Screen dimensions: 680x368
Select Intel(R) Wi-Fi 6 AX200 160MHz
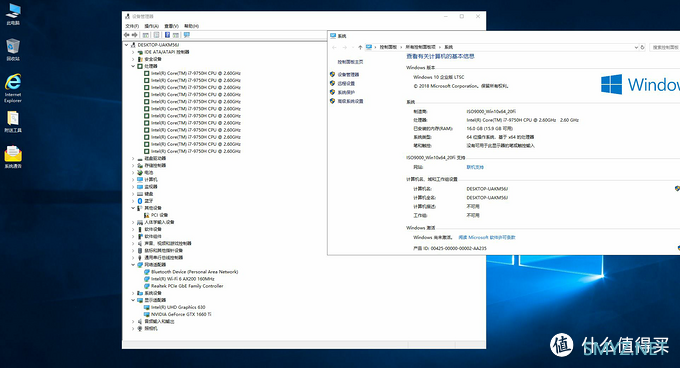point(183,279)
